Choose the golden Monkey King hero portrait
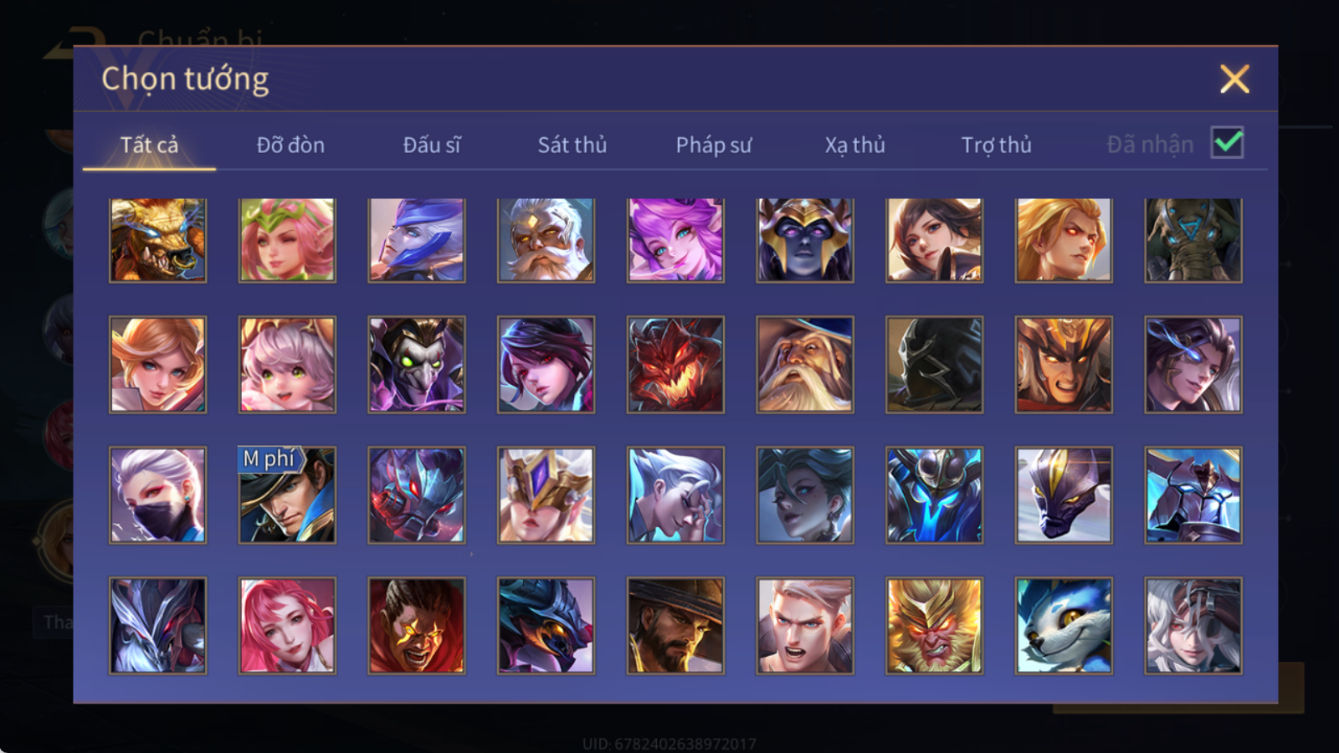The width and height of the screenshot is (1339, 753). (x=935, y=625)
